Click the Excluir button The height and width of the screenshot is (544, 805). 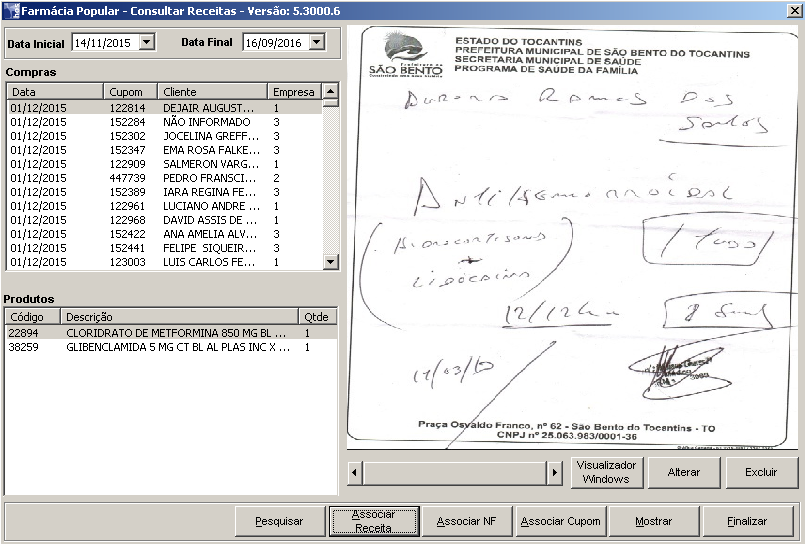pyautogui.click(x=760, y=472)
